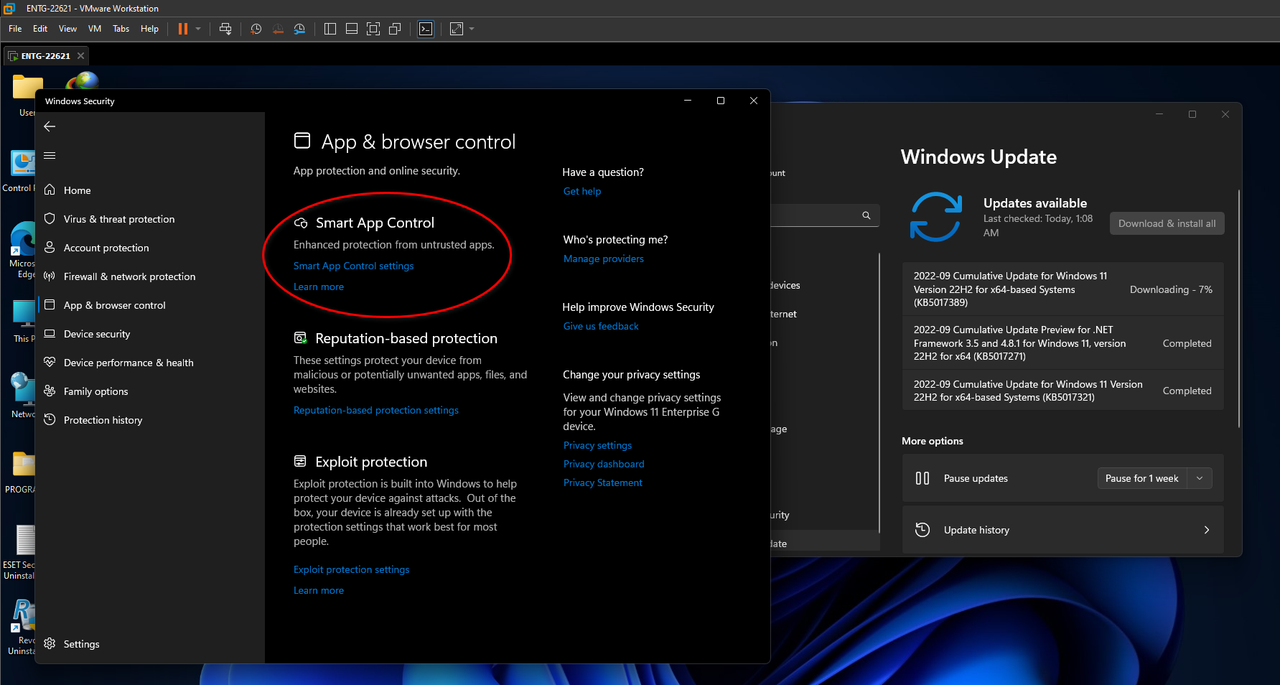Click the KB5017389 cumulative update entry
Viewport: 1280px width, 685px height.
click(x=1063, y=289)
